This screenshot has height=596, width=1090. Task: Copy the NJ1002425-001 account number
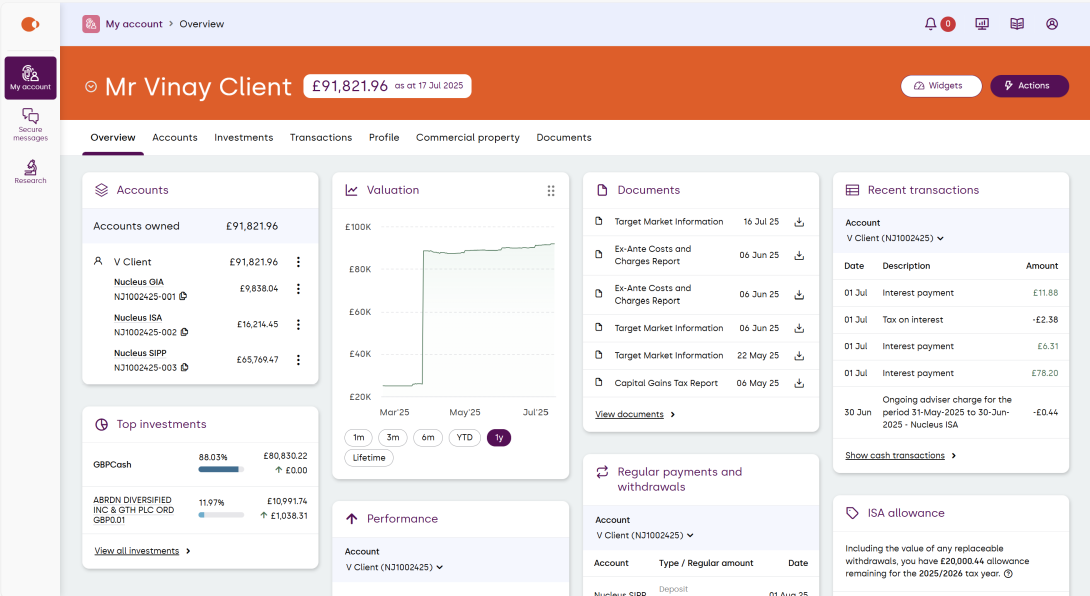[183, 297]
